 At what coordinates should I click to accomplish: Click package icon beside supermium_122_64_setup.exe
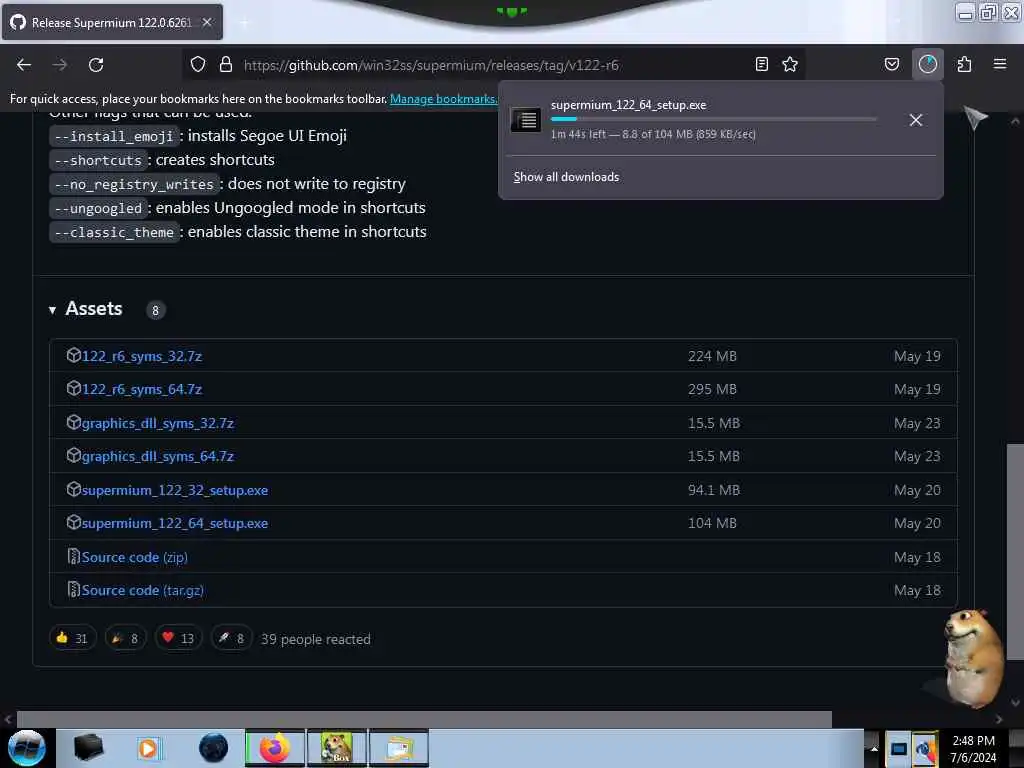73,522
